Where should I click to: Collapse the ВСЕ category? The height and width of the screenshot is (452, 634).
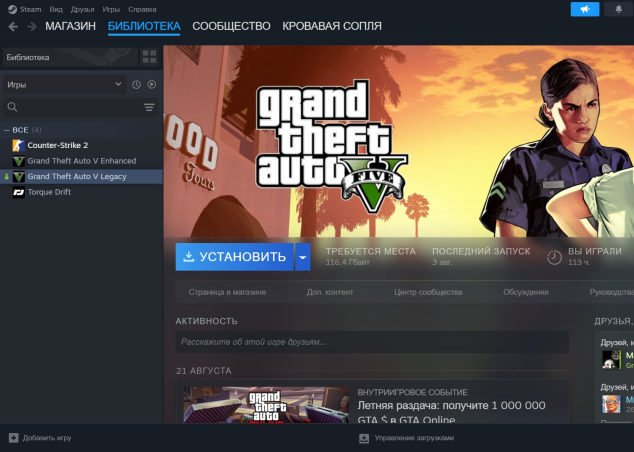(6, 130)
